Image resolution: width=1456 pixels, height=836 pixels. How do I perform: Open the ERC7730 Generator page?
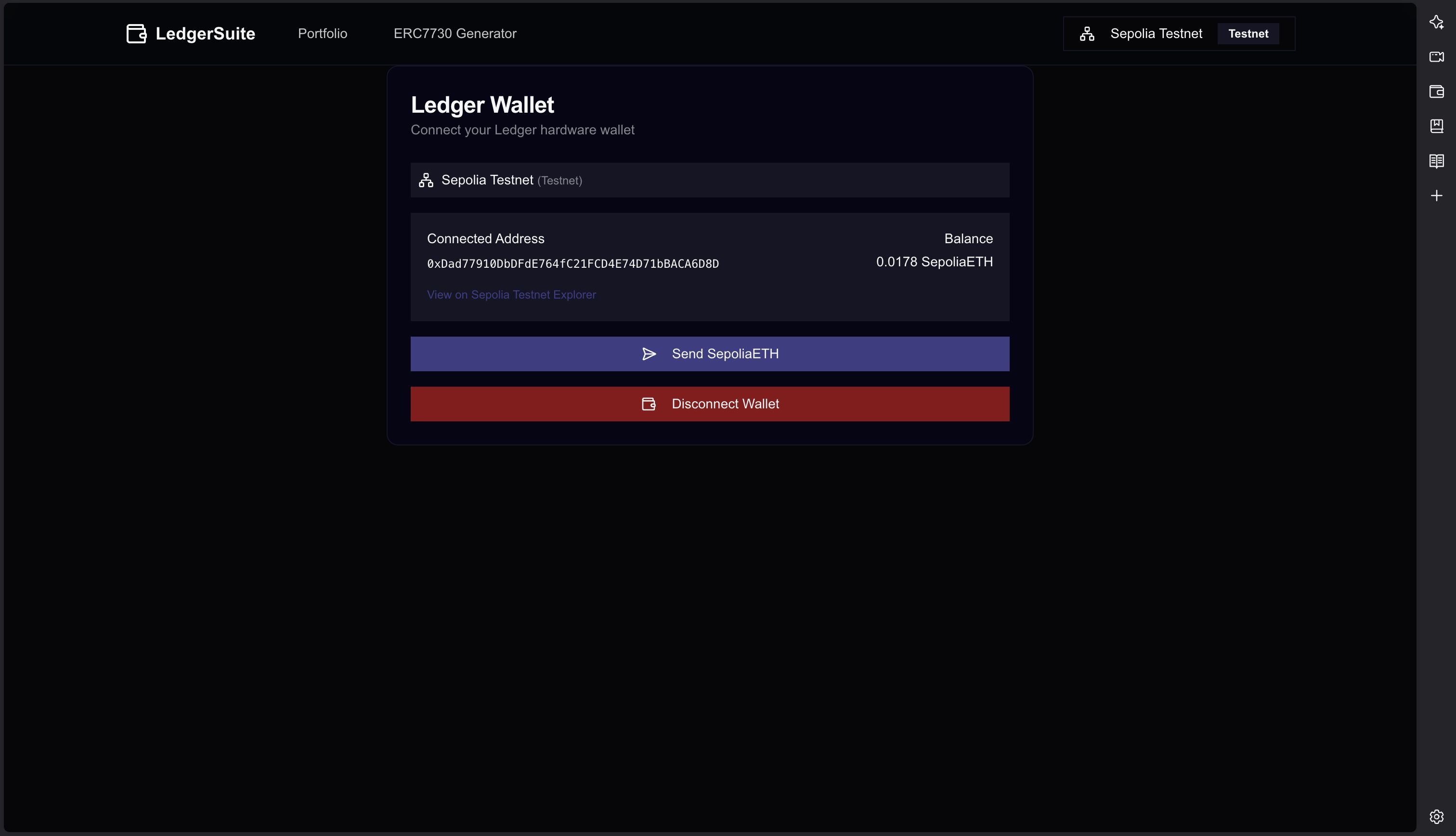455,33
